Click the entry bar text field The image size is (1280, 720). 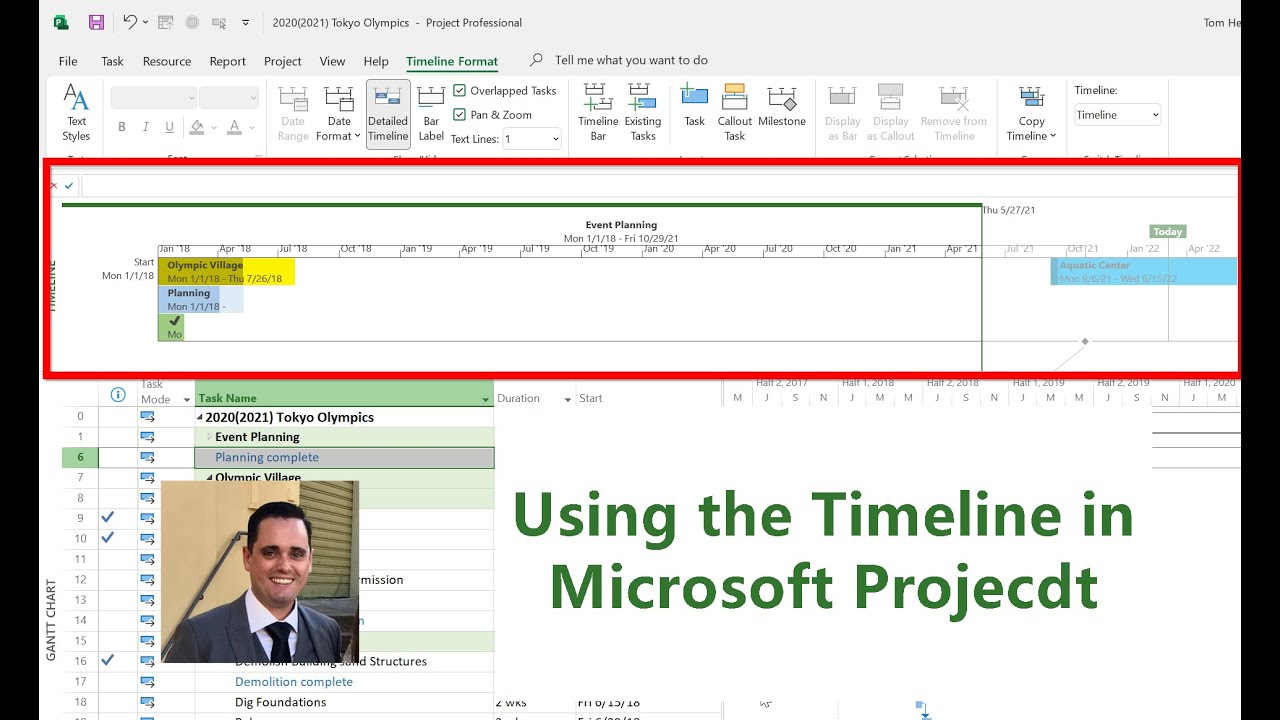[658, 185]
